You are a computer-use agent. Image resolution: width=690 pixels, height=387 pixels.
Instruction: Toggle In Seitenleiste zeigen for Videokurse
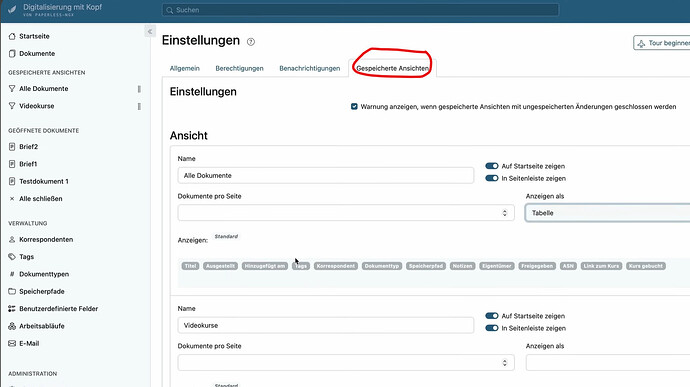coord(492,328)
